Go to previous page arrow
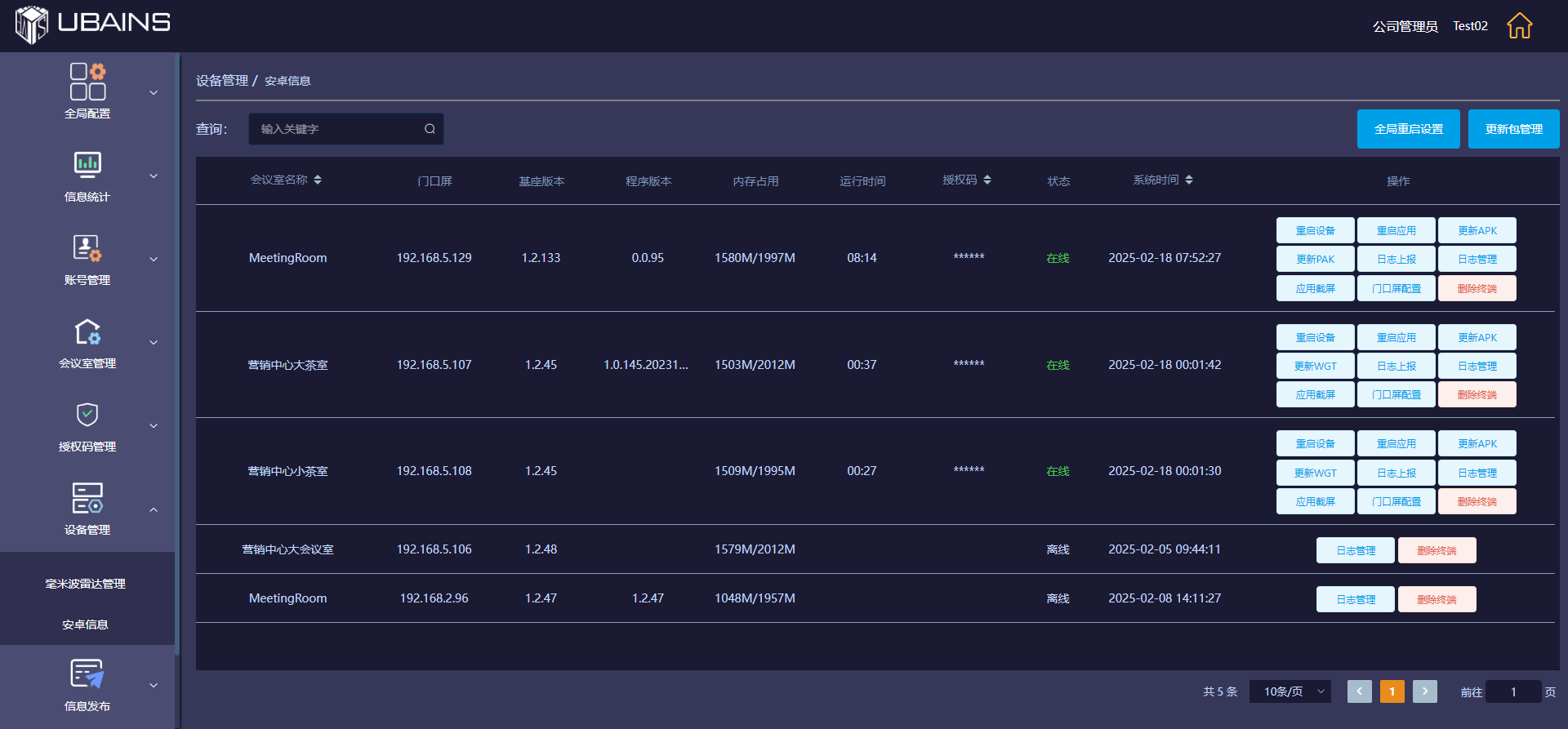 (1360, 691)
